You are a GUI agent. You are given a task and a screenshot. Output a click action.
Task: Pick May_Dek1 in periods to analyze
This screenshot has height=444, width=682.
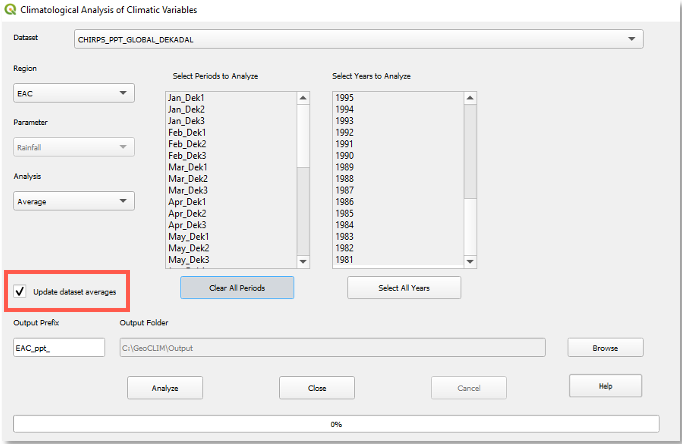(x=188, y=237)
